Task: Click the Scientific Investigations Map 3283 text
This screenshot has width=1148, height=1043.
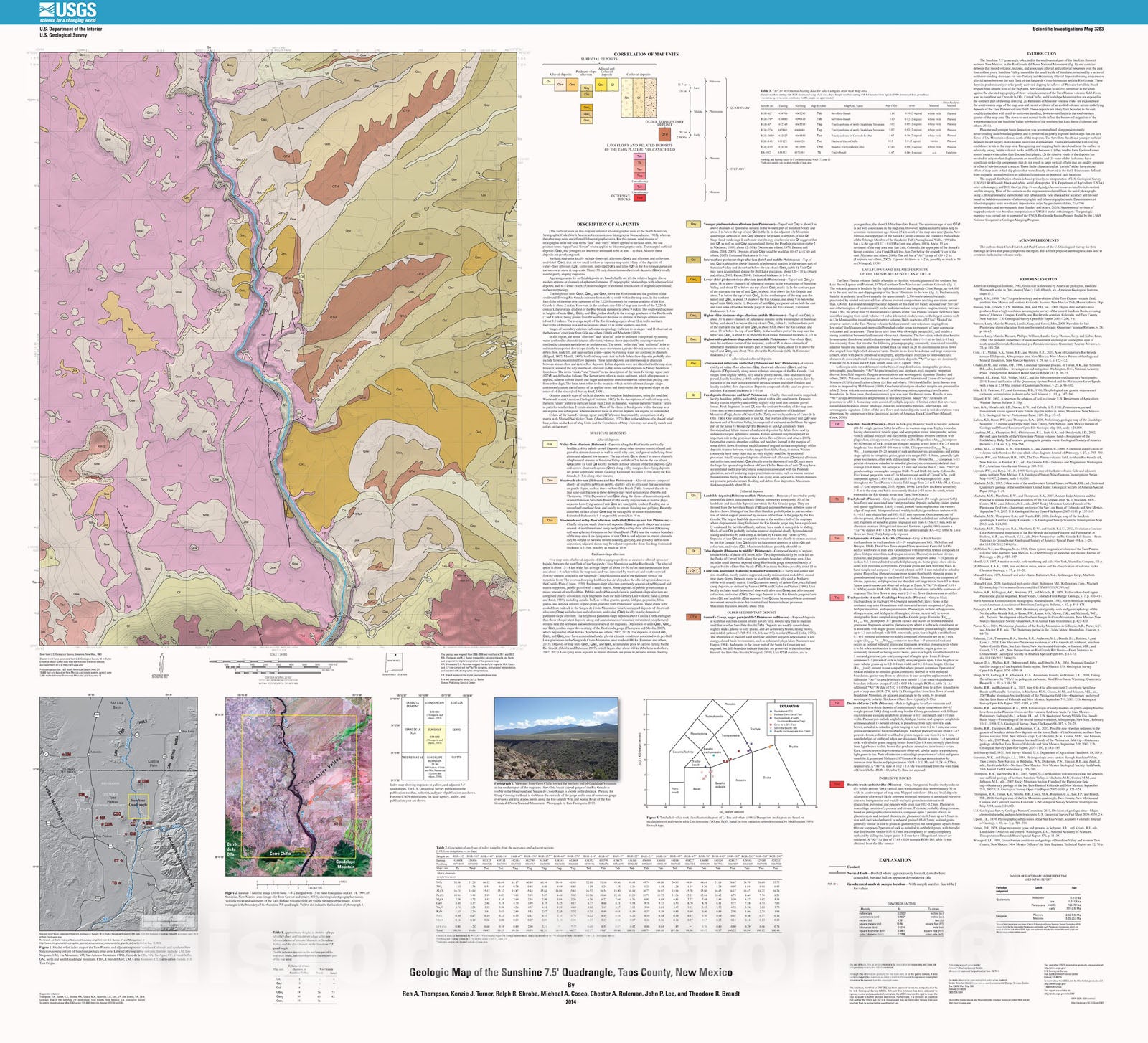Action: coord(1068,29)
